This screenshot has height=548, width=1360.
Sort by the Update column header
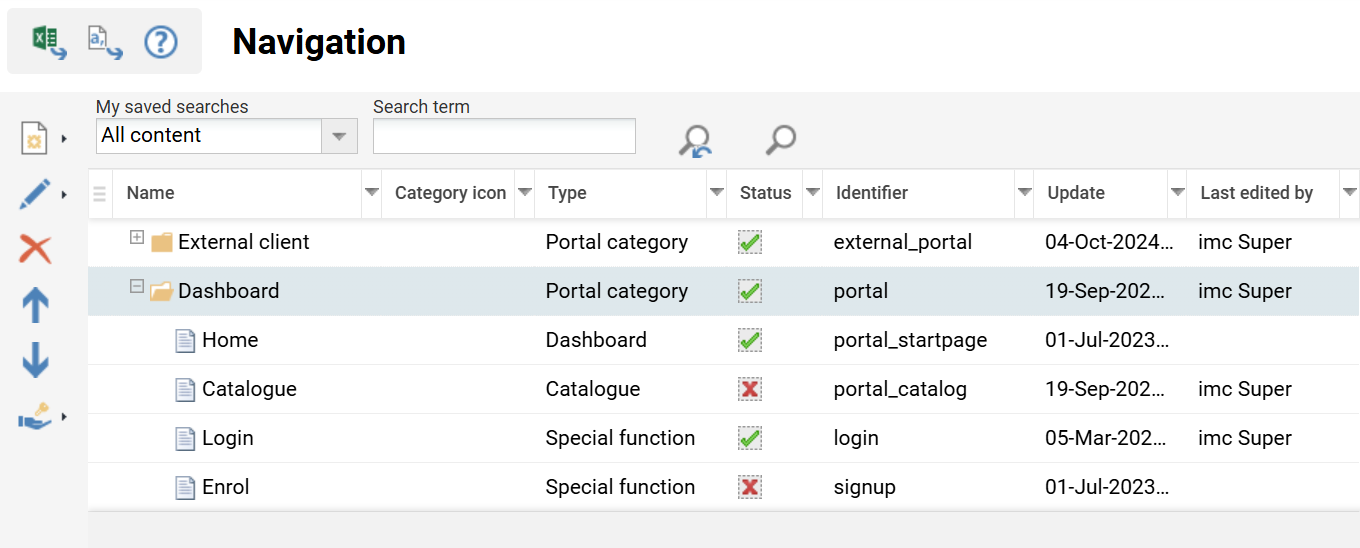1076,193
